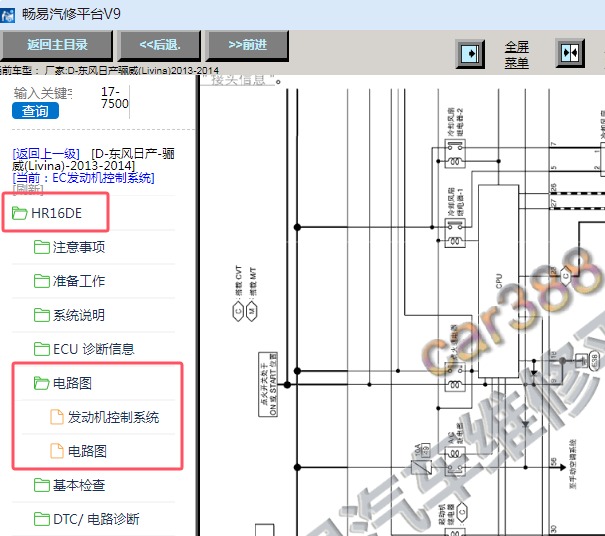Expand the 准备工作 folder
Image resolution: width=605 pixels, height=536 pixels.
click(x=79, y=281)
